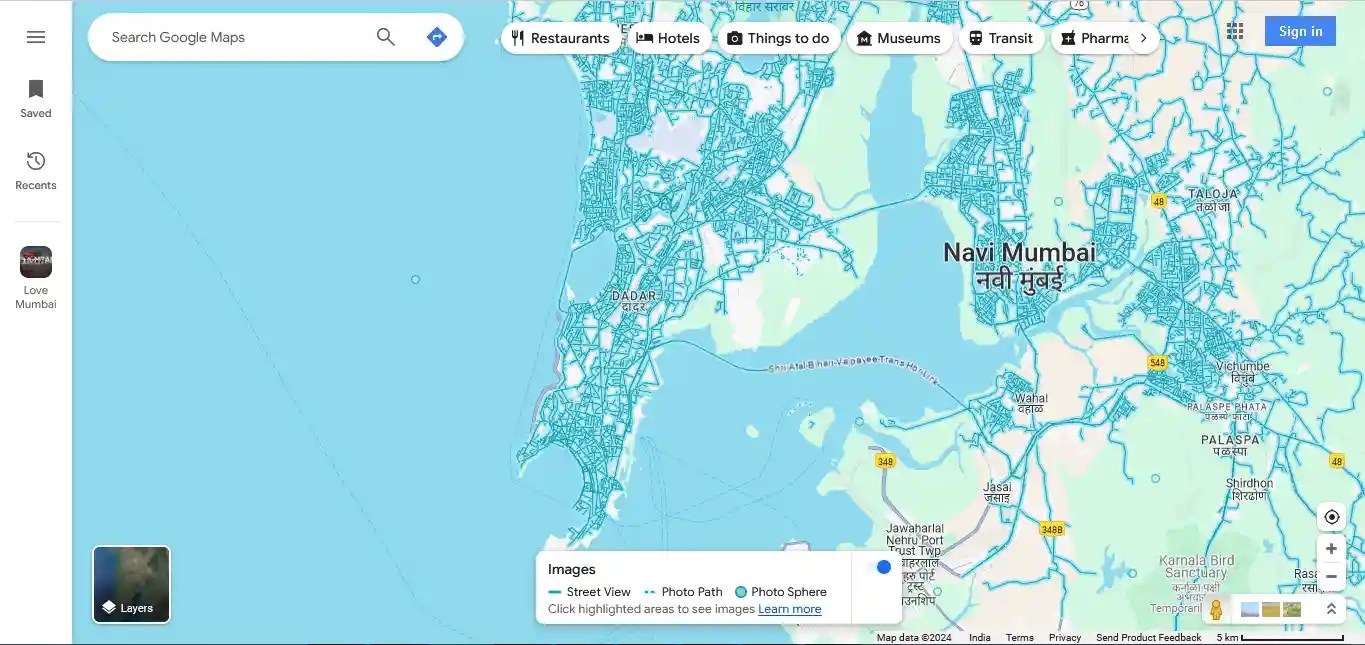This screenshot has width=1365, height=645.
Task: Click Send Product Feedback link
Action: coord(1149,638)
